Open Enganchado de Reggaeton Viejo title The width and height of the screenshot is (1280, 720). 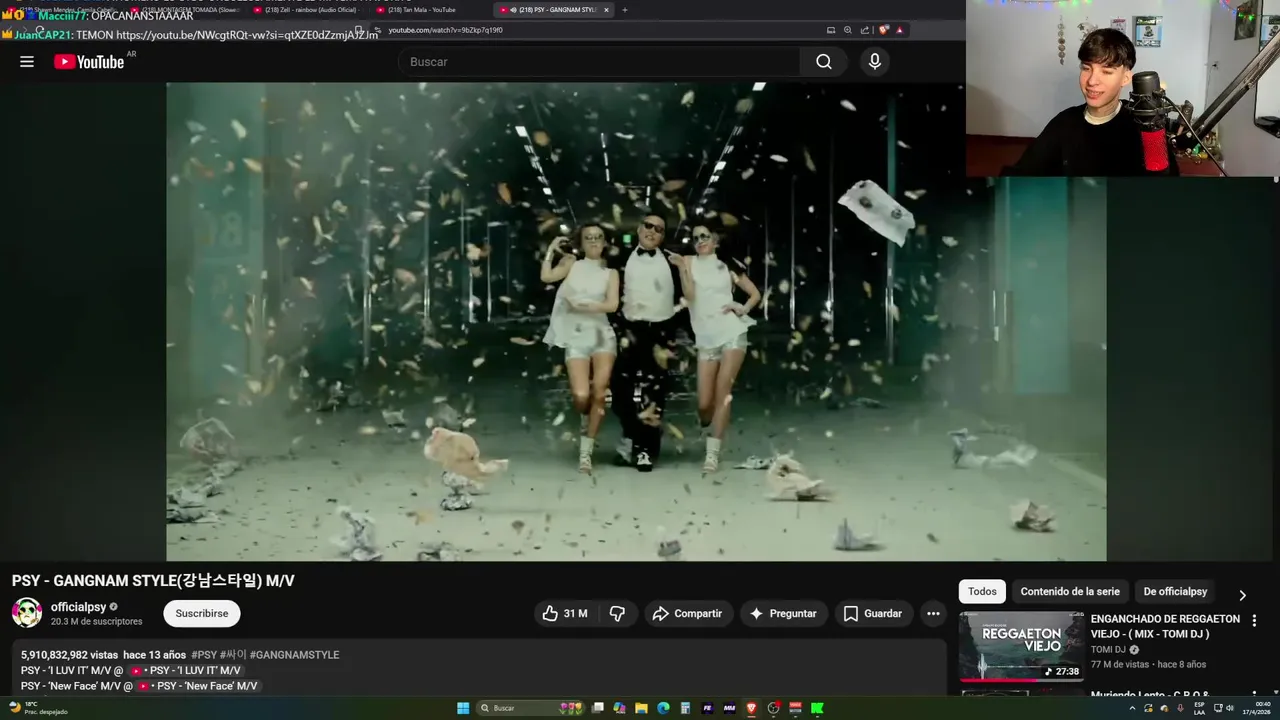[1165, 627]
